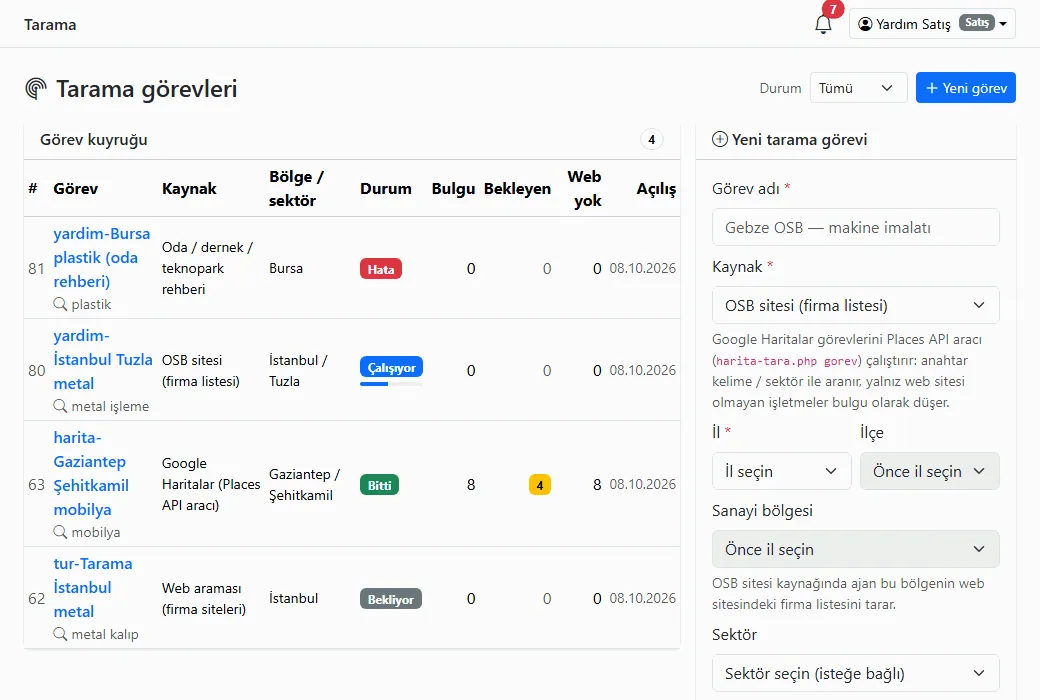Open the İl seçin province dropdown
This screenshot has width=1040, height=700.
pos(781,471)
